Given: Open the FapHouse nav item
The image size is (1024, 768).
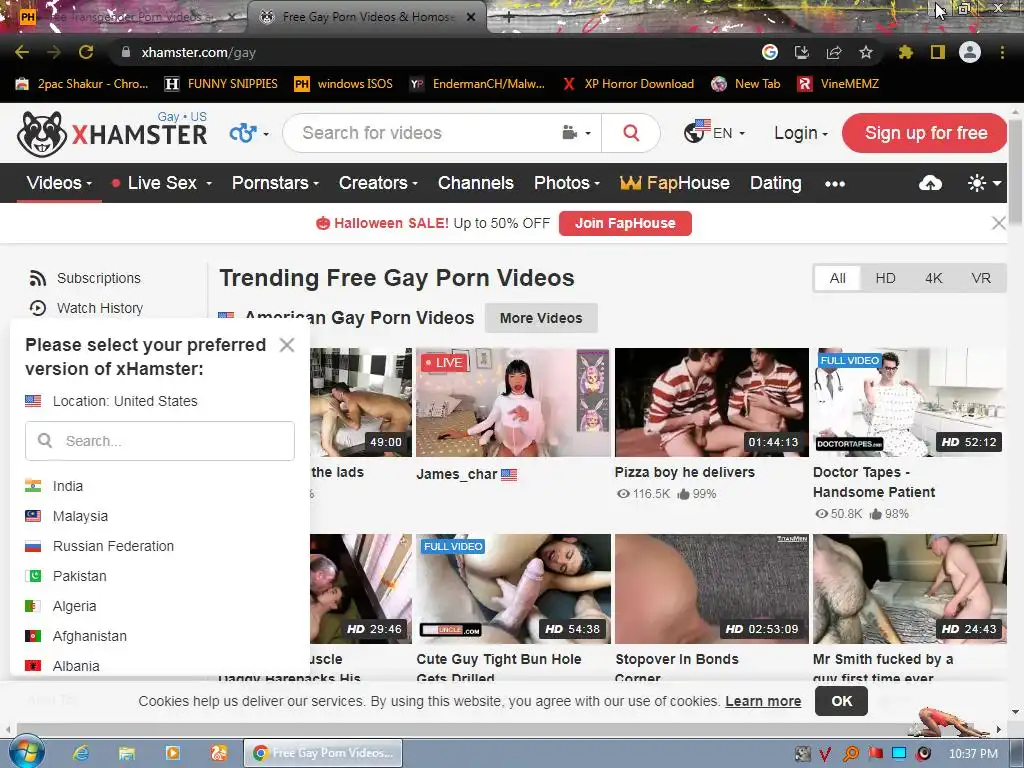Looking at the screenshot, I should 675,184.
